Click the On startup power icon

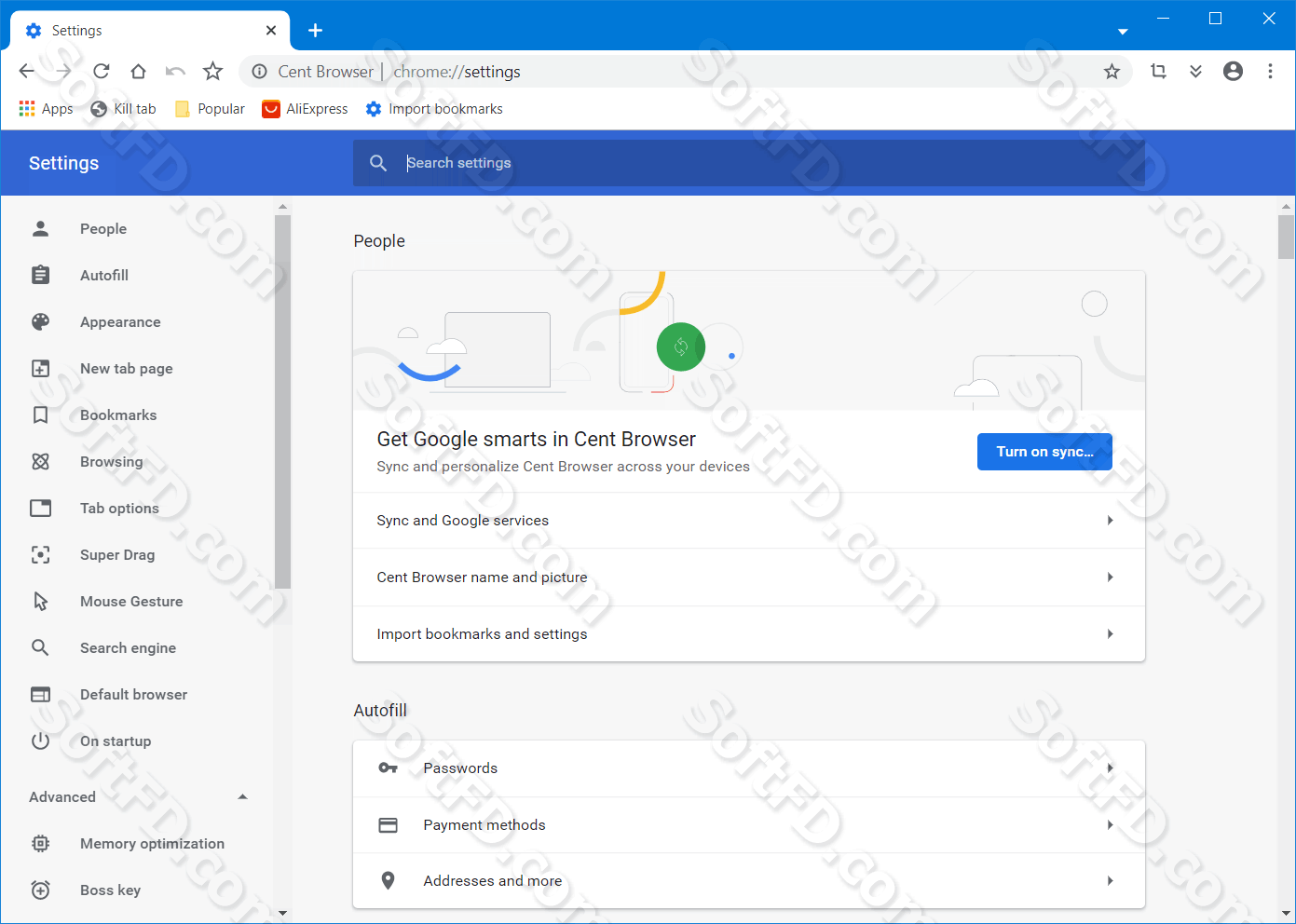click(40, 741)
